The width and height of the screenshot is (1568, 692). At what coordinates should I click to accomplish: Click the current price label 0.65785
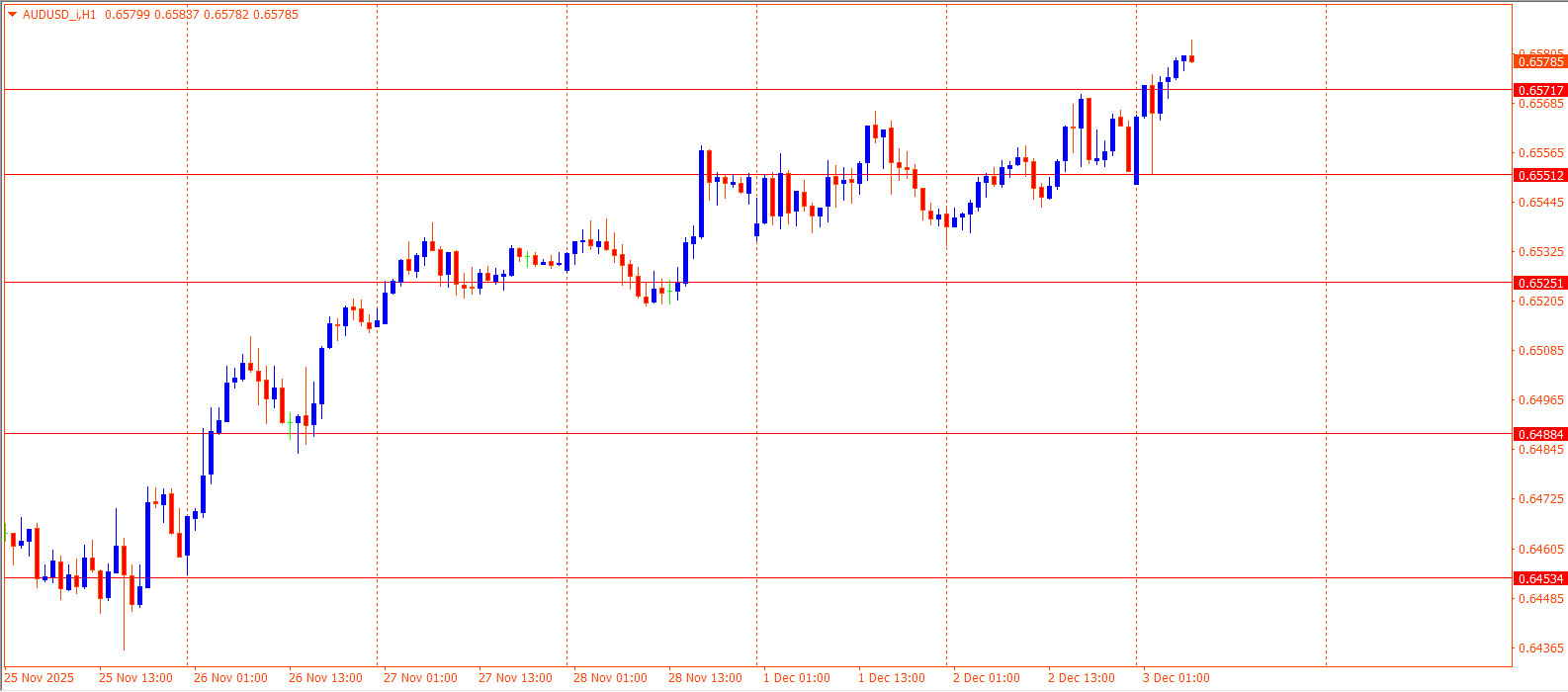coord(1540,61)
